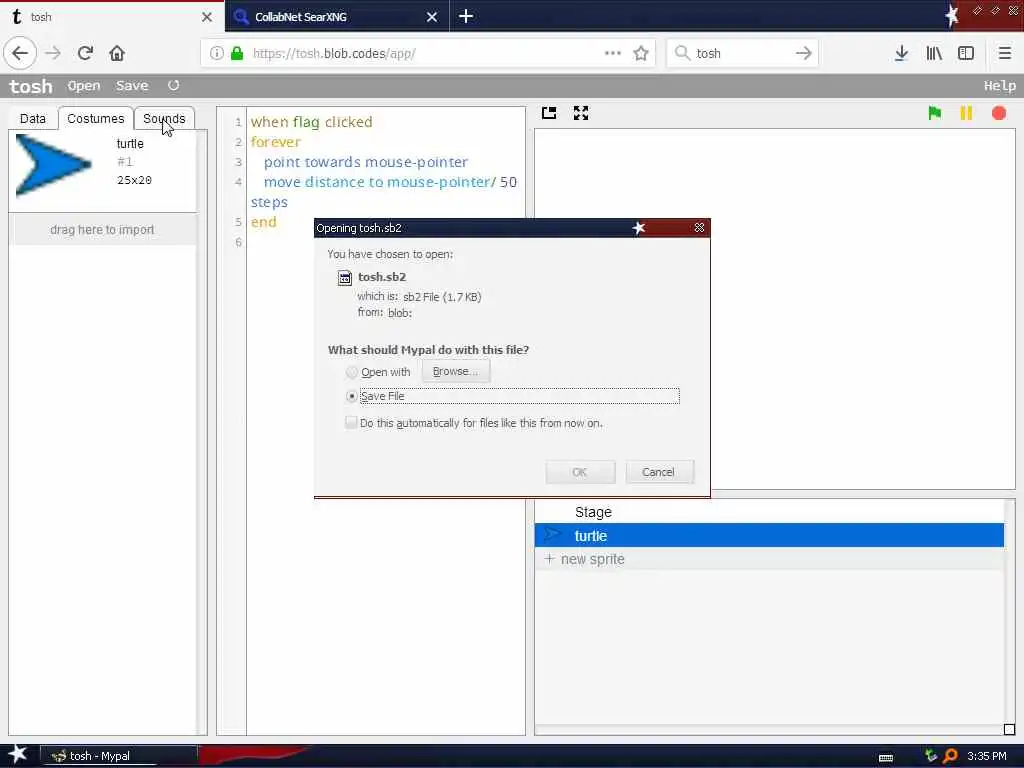Click code line 'point towards mouse-pointer'

pyautogui.click(x=366, y=162)
